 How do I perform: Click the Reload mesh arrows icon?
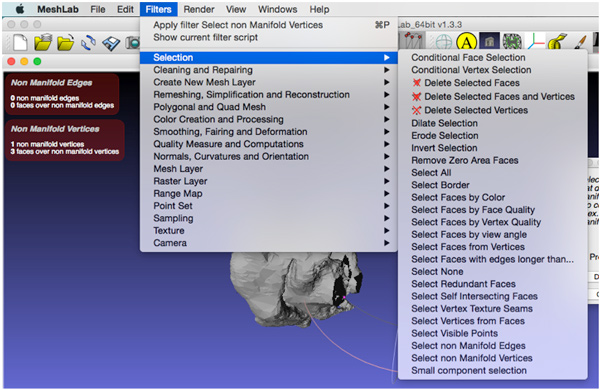point(88,42)
